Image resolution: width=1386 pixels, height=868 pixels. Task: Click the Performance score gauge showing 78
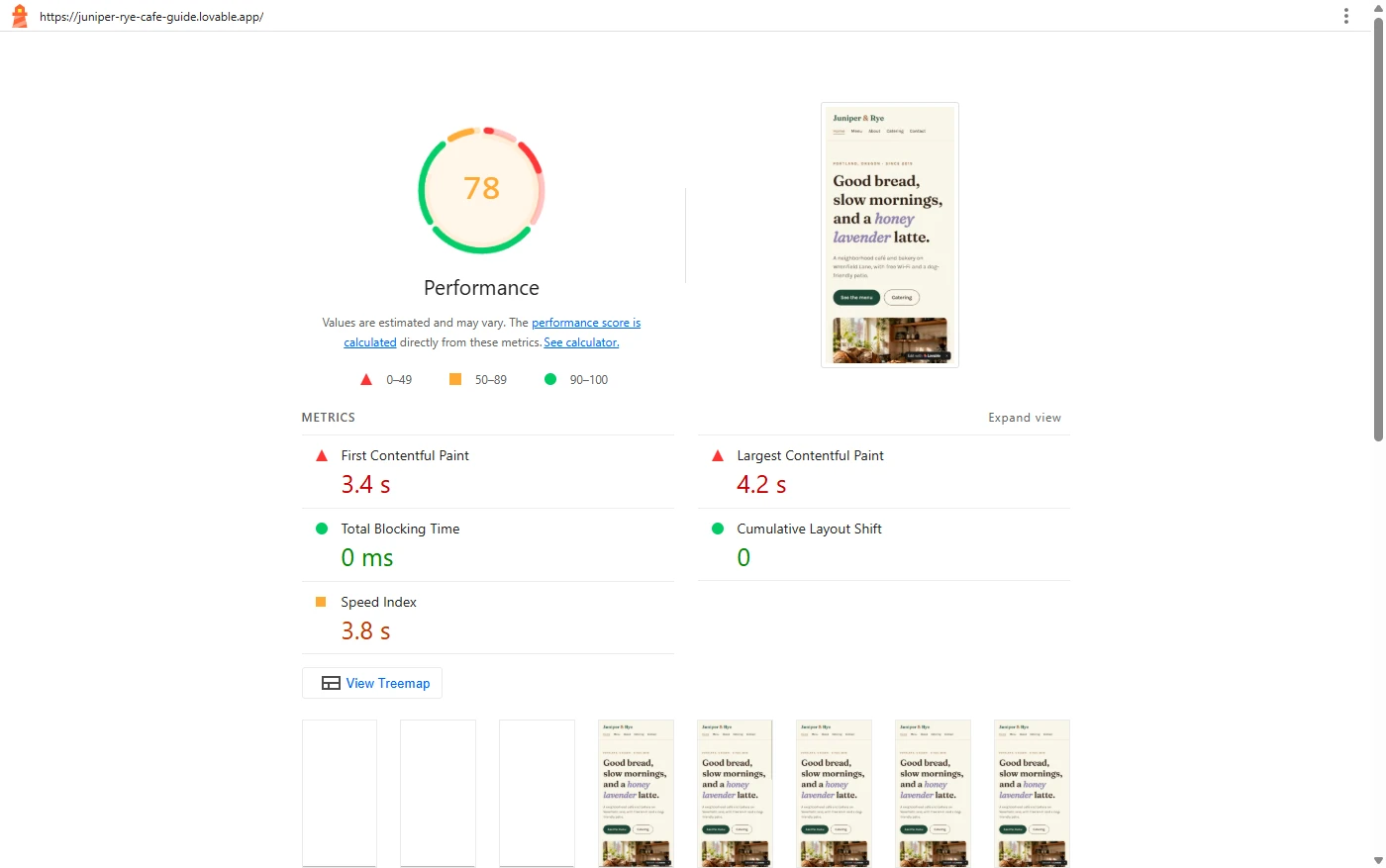coord(482,190)
